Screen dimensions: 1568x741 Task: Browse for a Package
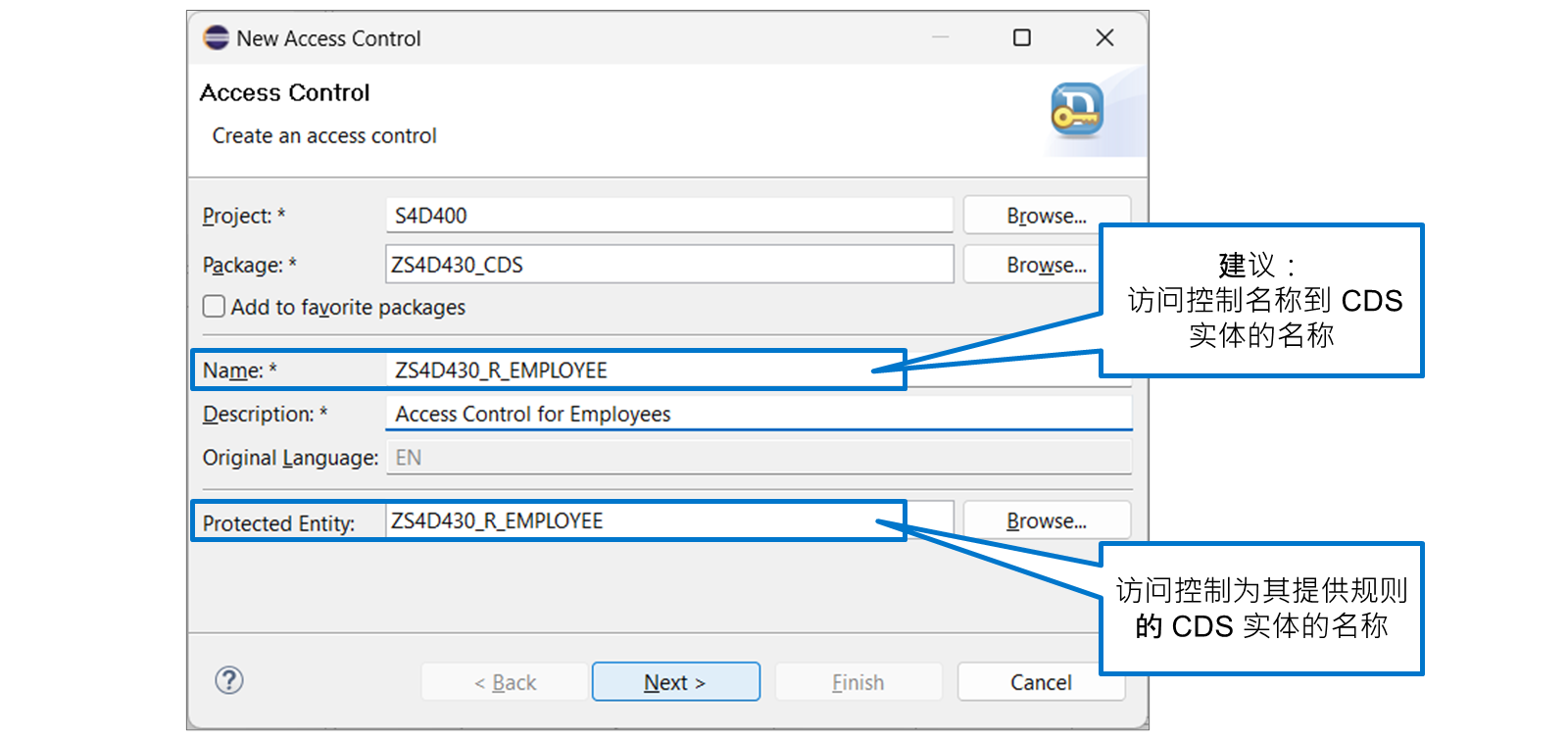pos(1047,265)
